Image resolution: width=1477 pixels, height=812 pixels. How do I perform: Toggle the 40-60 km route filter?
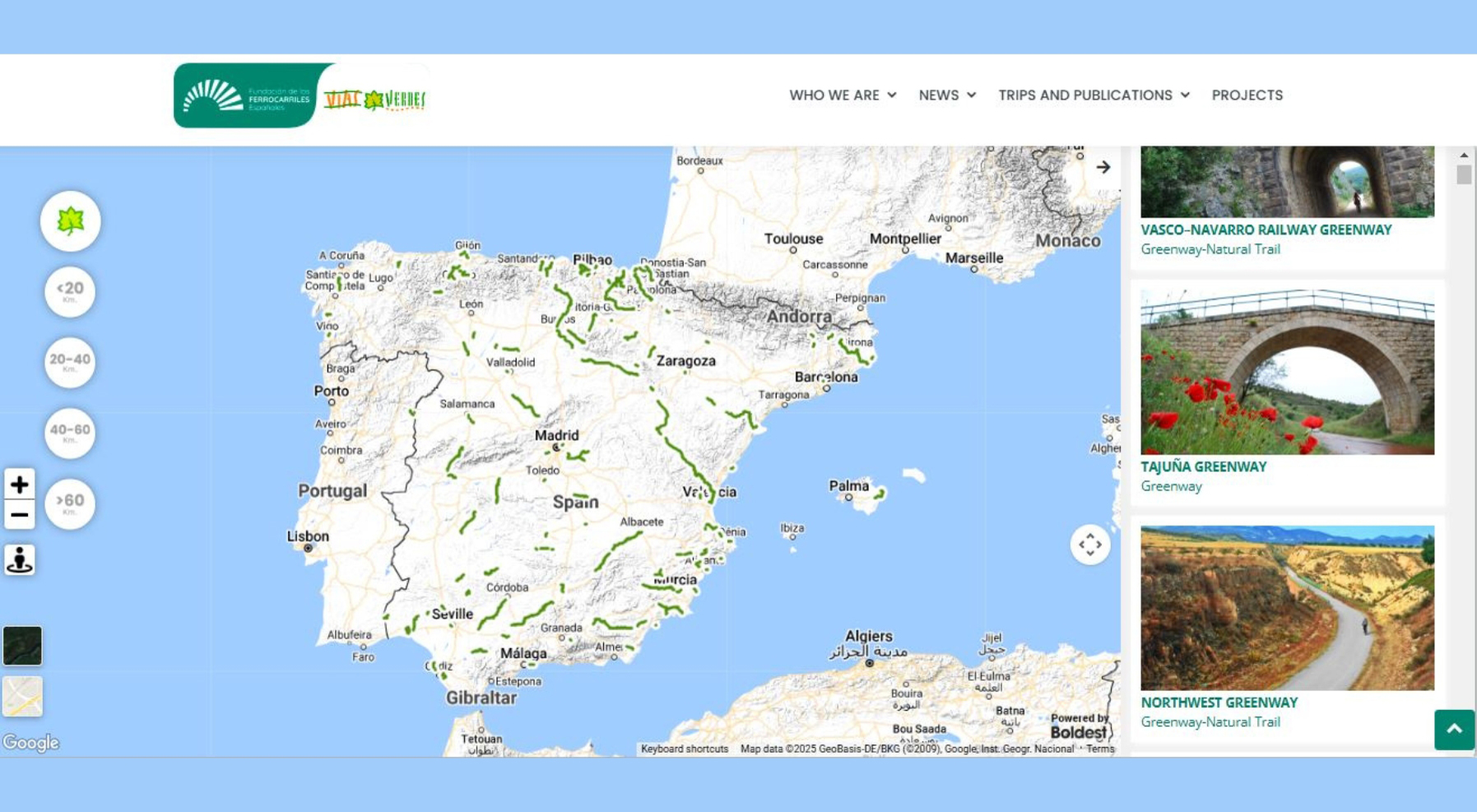[70, 434]
